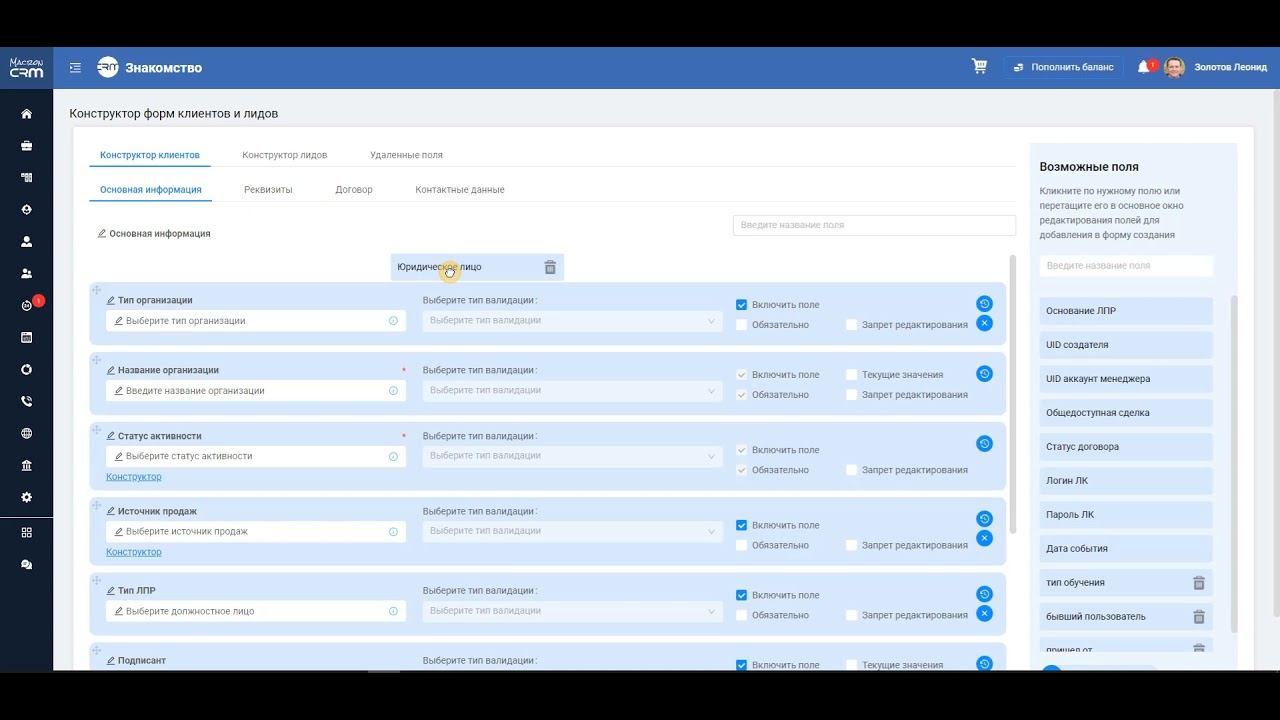Open validation type dropdown for Тип ЛПР
This screenshot has height=720, width=1280.
coord(572,611)
